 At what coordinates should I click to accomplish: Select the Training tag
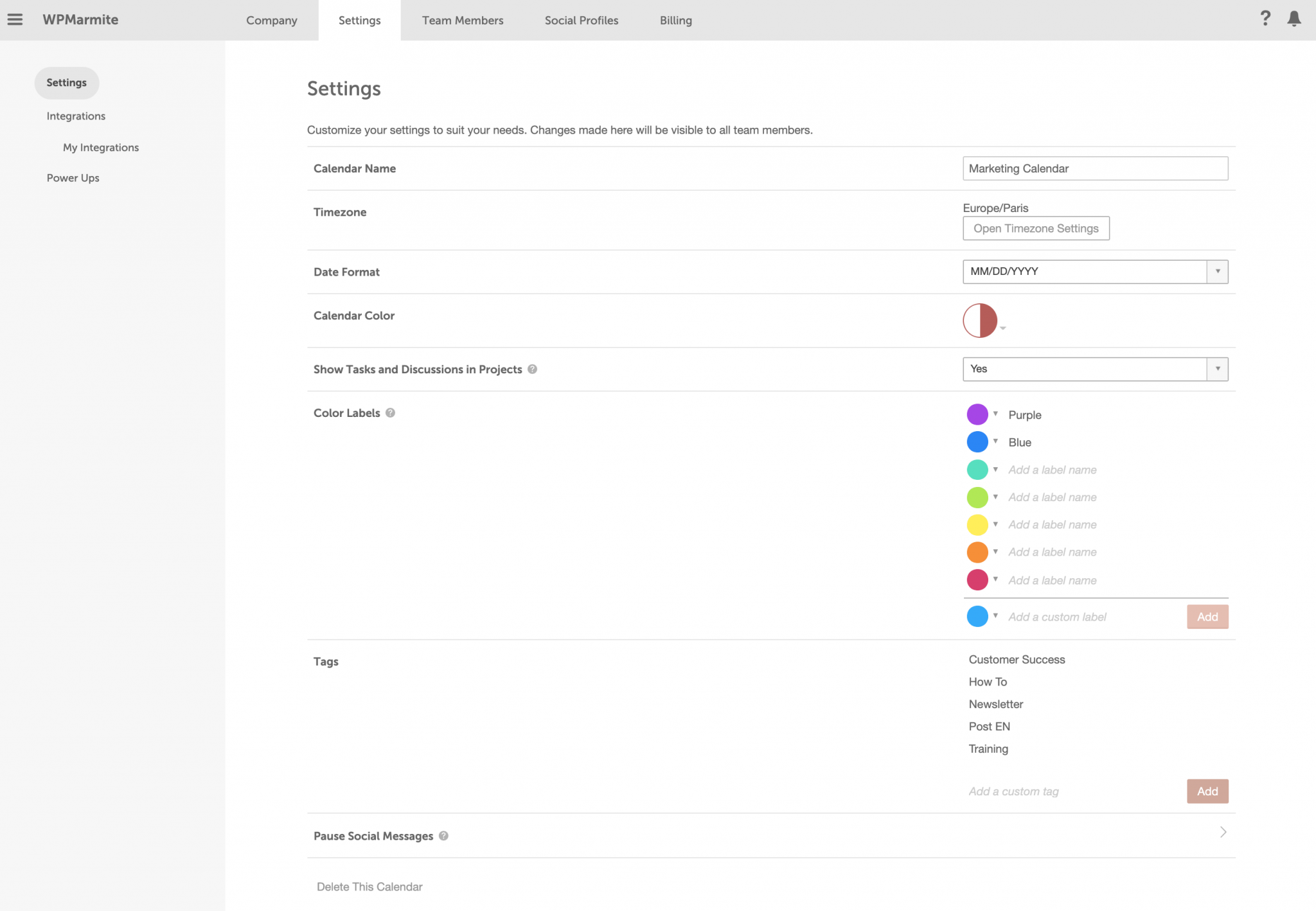tap(988, 749)
